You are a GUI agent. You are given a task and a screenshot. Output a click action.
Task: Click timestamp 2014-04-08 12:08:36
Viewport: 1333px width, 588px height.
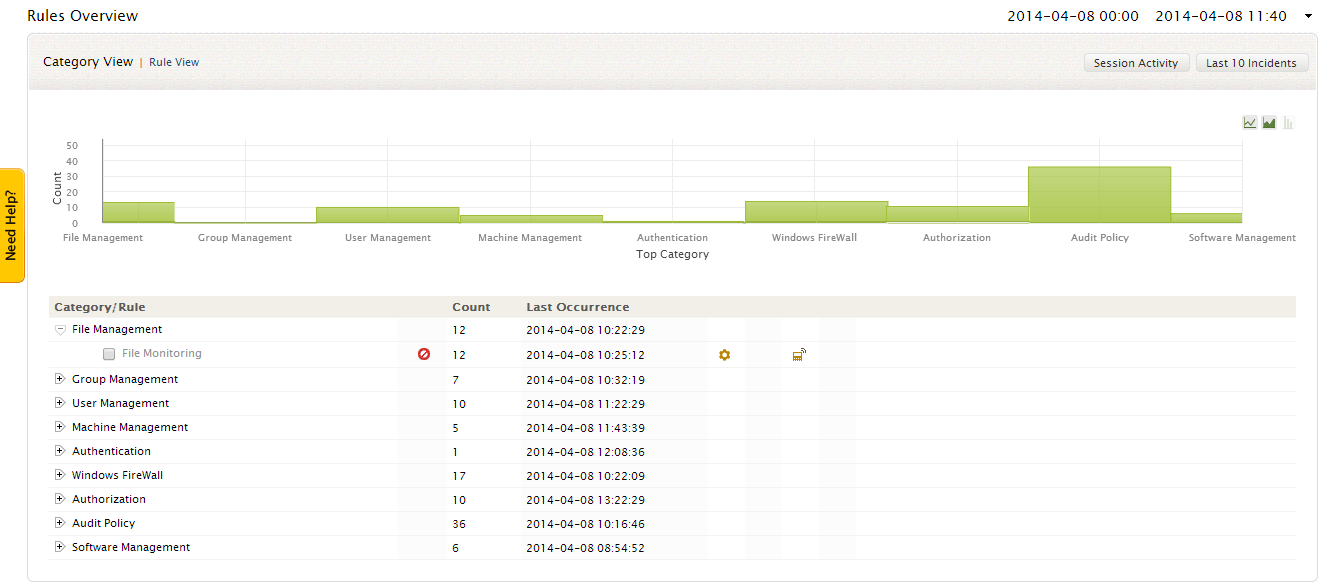coord(585,452)
